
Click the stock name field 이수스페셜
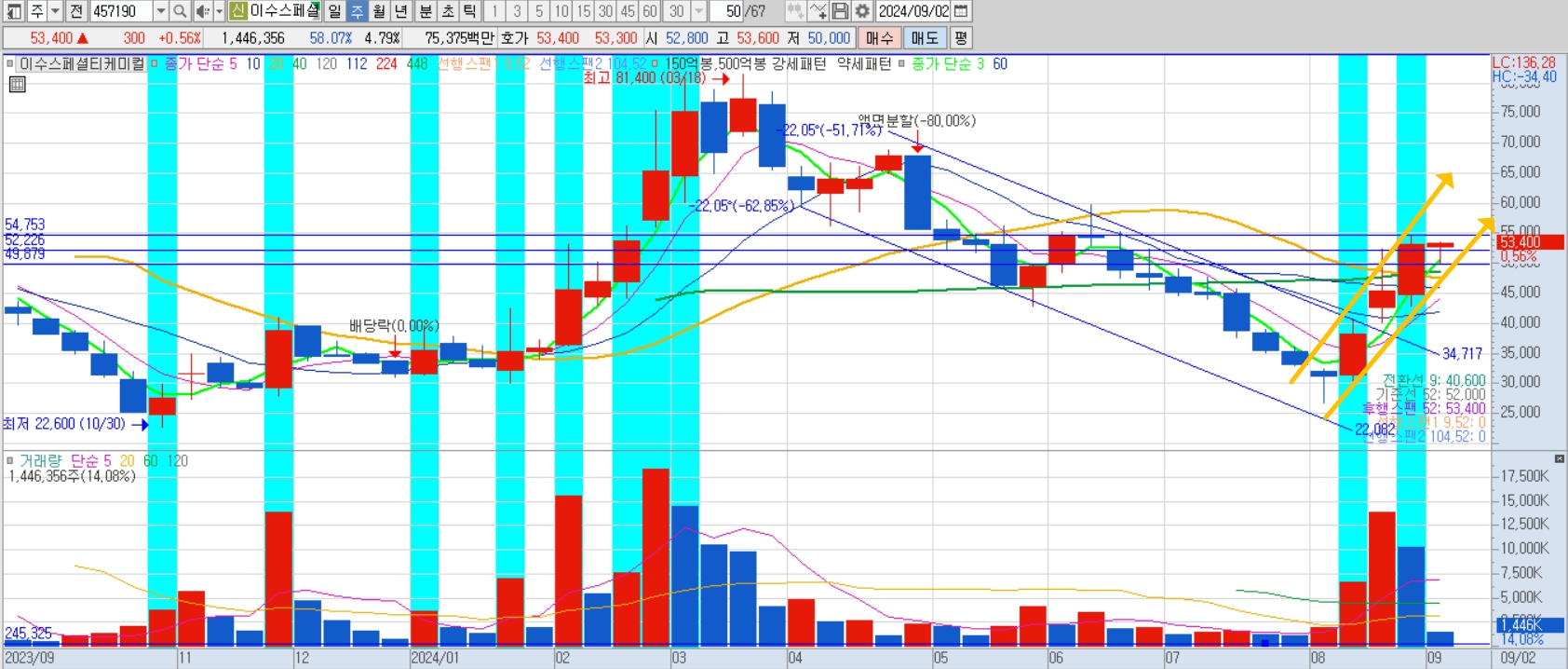(284, 11)
